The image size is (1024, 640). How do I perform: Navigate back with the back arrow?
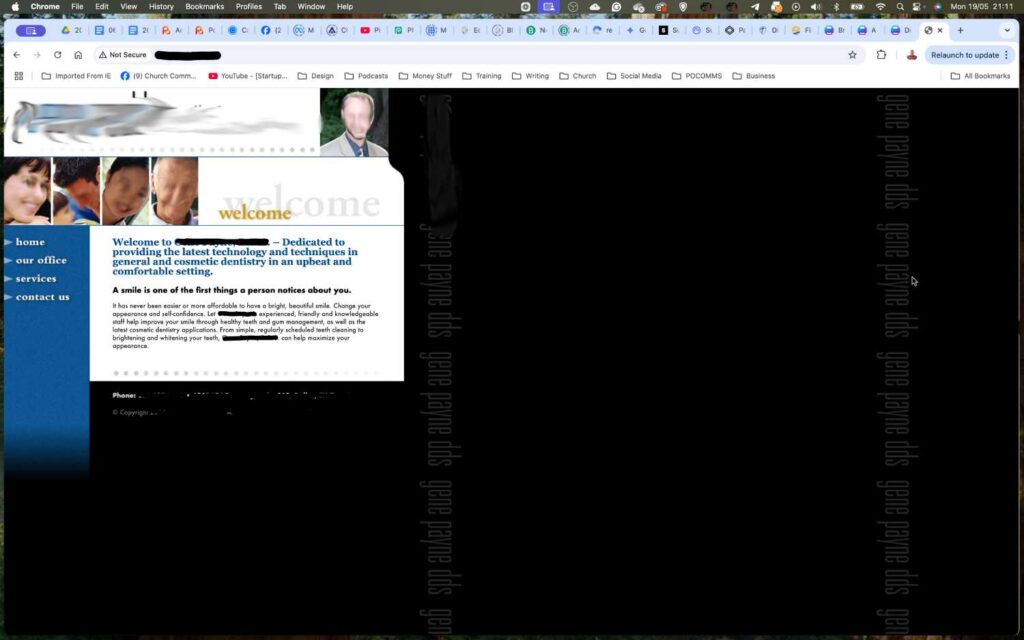[16, 54]
